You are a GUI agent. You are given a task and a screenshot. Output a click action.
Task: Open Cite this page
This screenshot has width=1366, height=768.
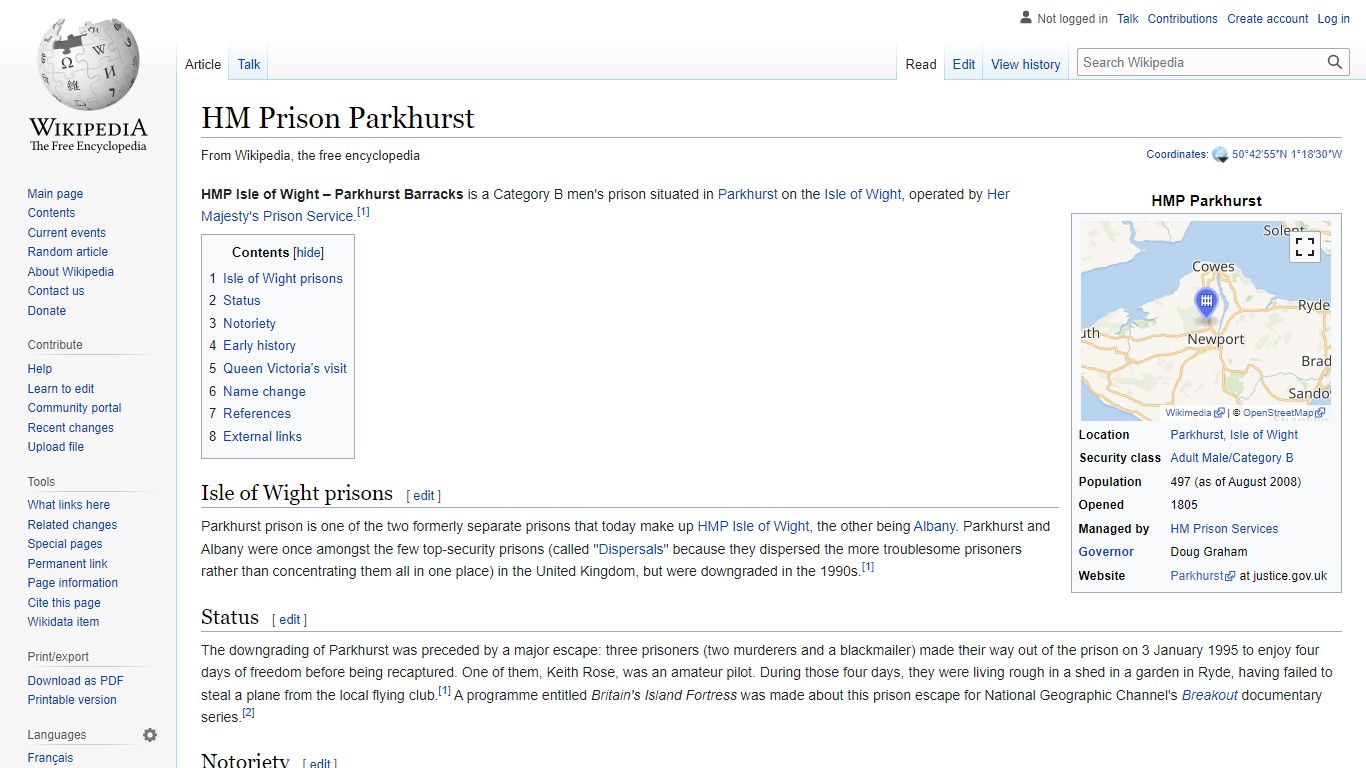point(64,603)
